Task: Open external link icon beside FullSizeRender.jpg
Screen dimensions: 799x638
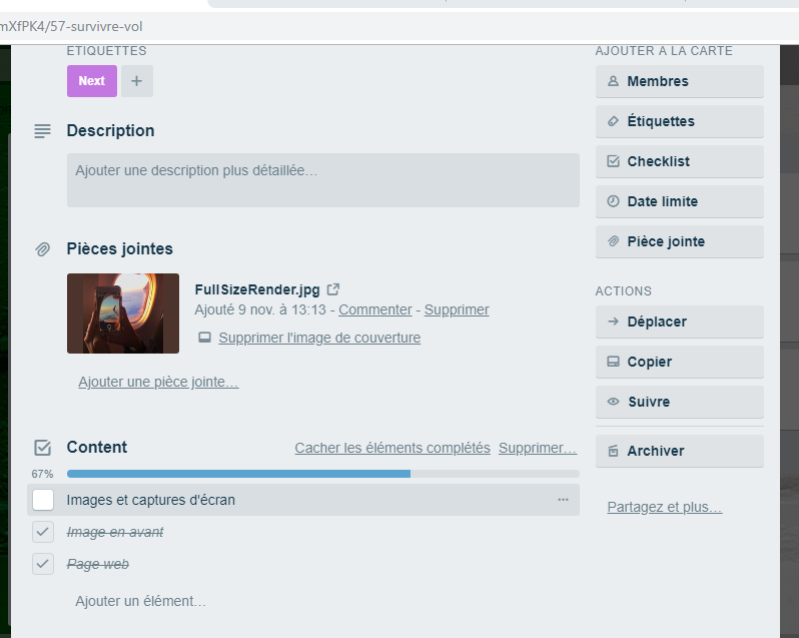Action: (x=333, y=289)
